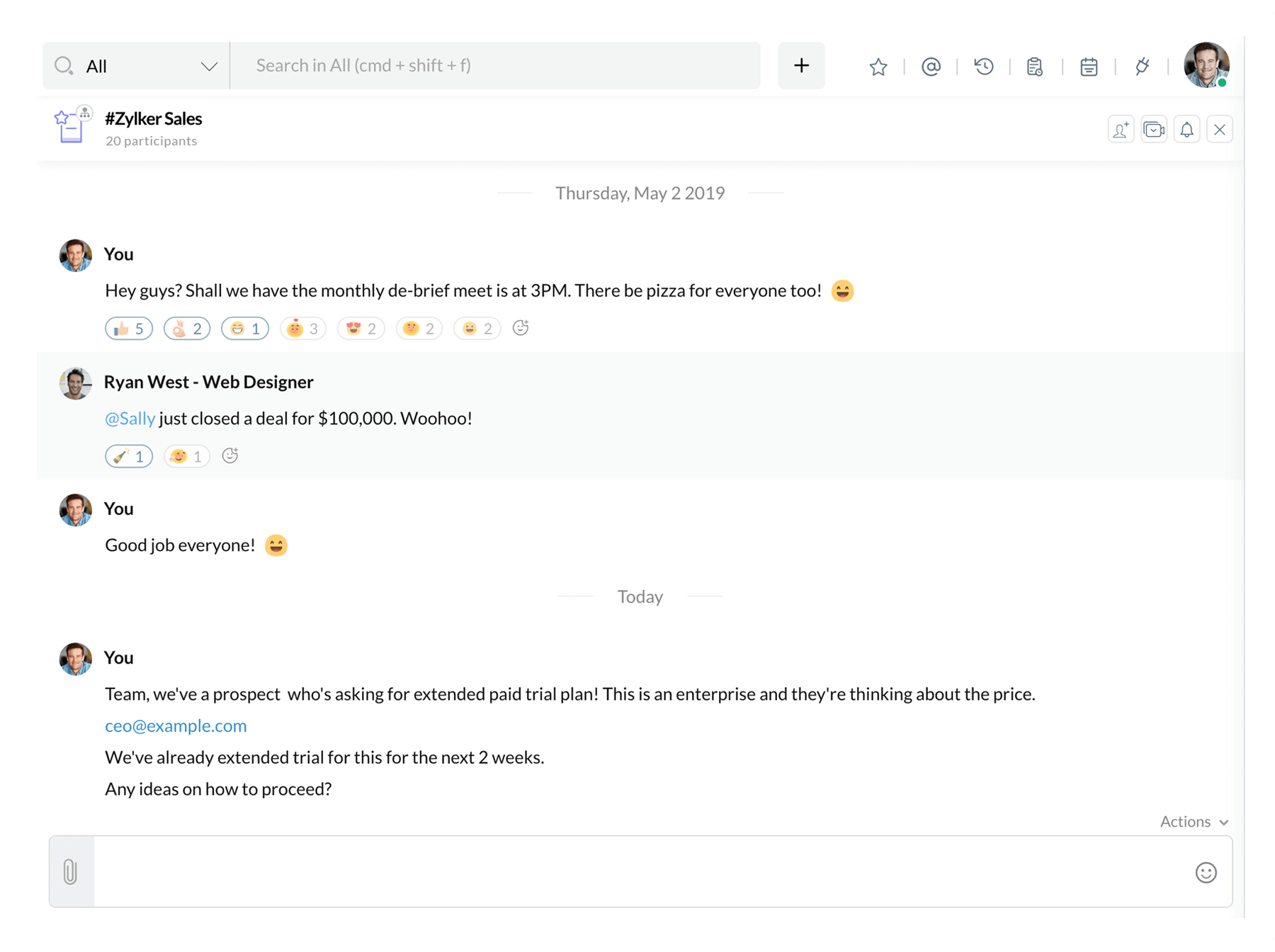The height and width of the screenshot is (952, 1275).
Task: Open the ceo@example.com link
Action: pos(176,725)
